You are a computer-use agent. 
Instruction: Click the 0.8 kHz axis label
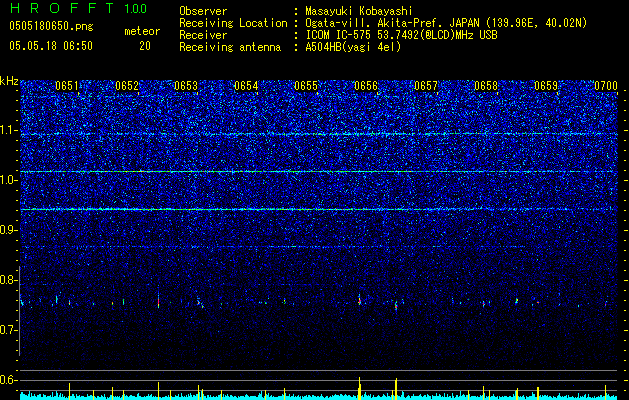8,280
